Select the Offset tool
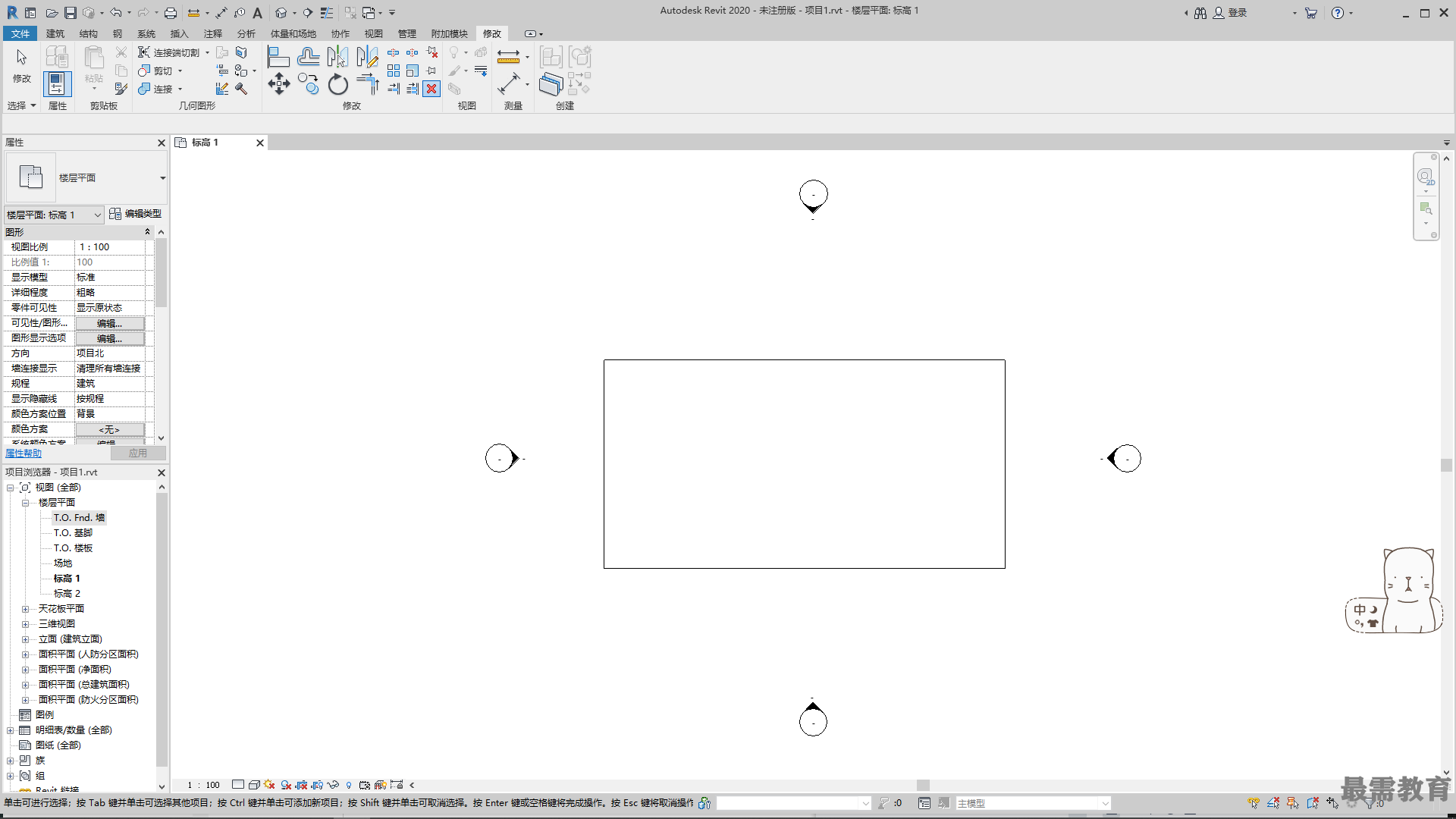This screenshot has width=1456, height=819. coord(308,57)
